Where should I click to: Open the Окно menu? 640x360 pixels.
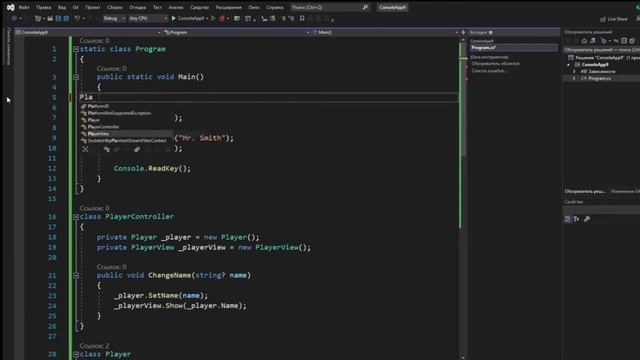point(254,7)
